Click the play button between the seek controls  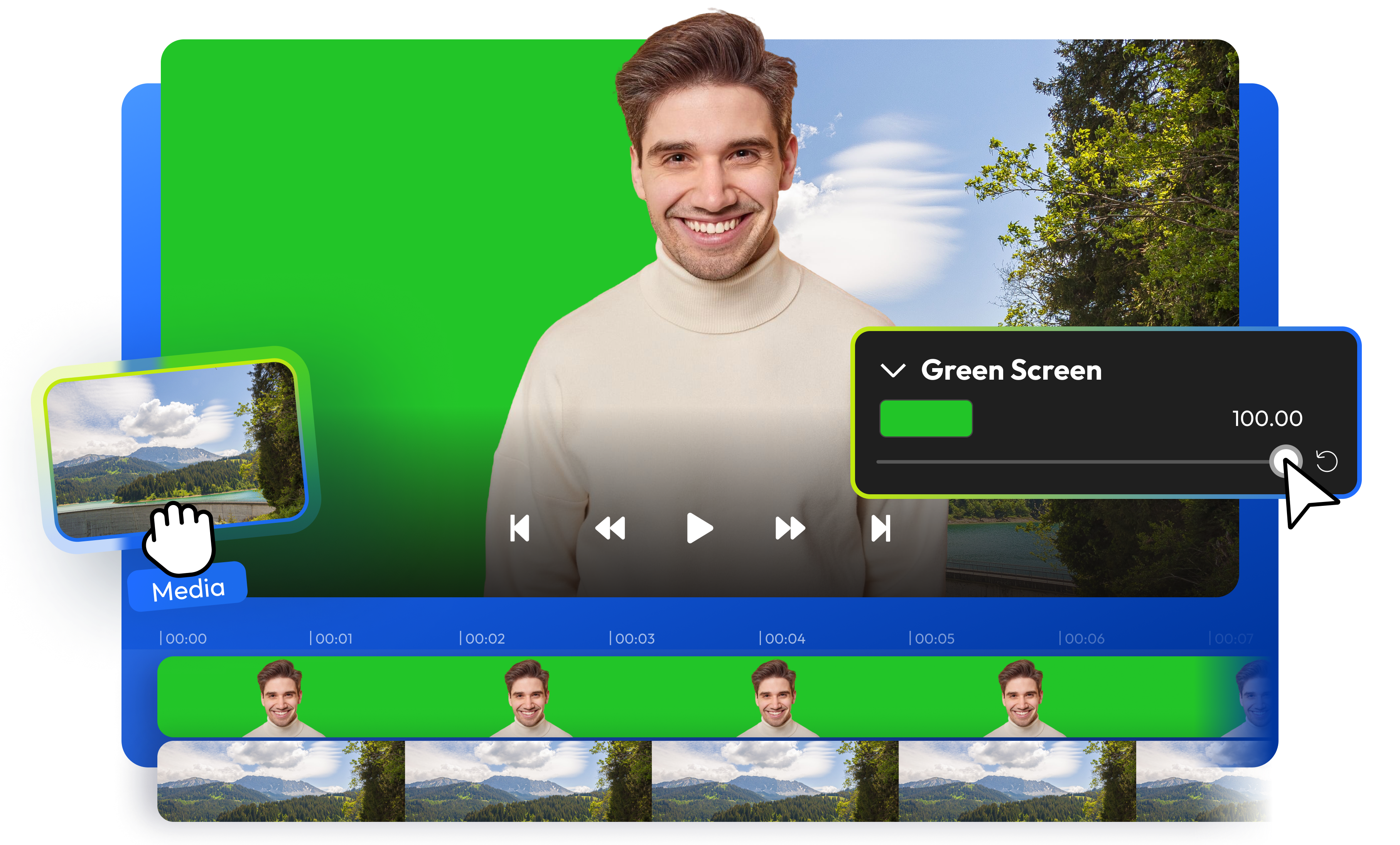(x=700, y=529)
